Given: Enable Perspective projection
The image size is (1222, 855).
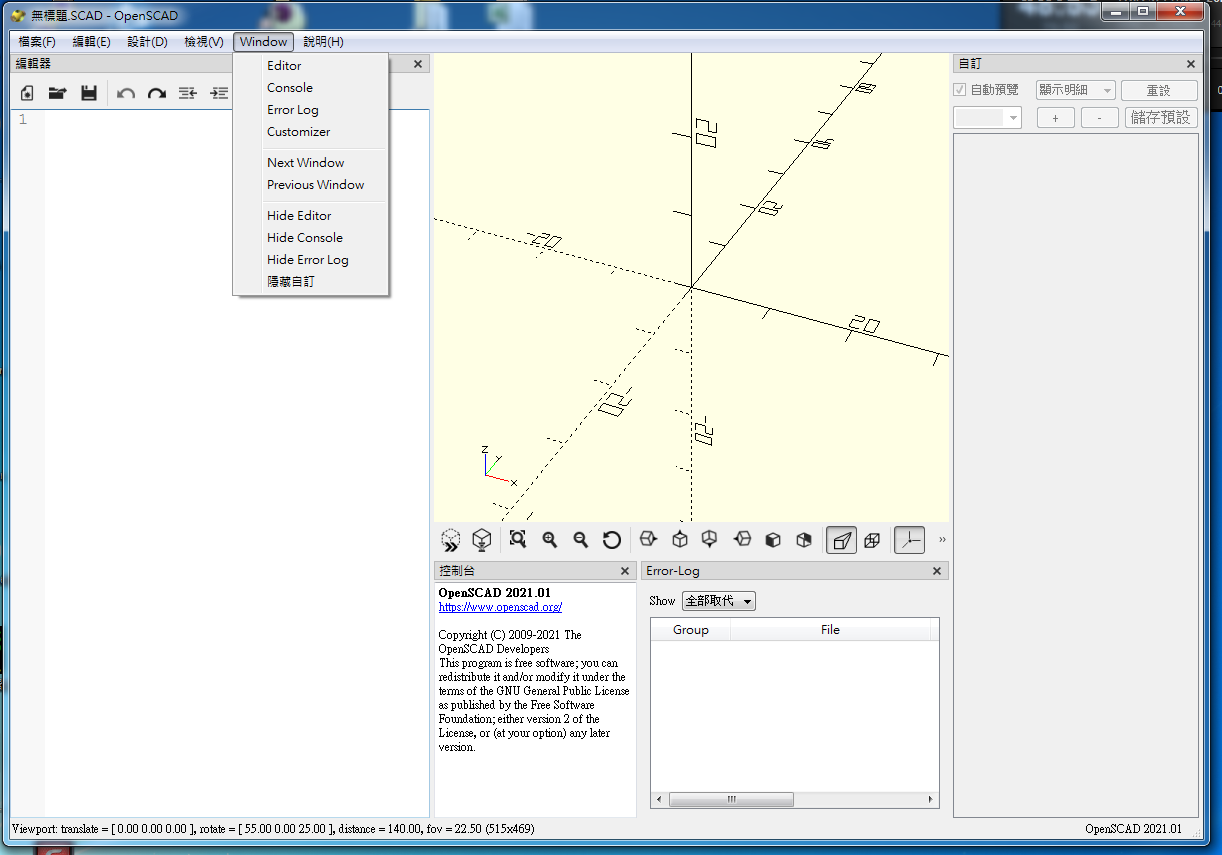Looking at the screenshot, I should click(841, 540).
